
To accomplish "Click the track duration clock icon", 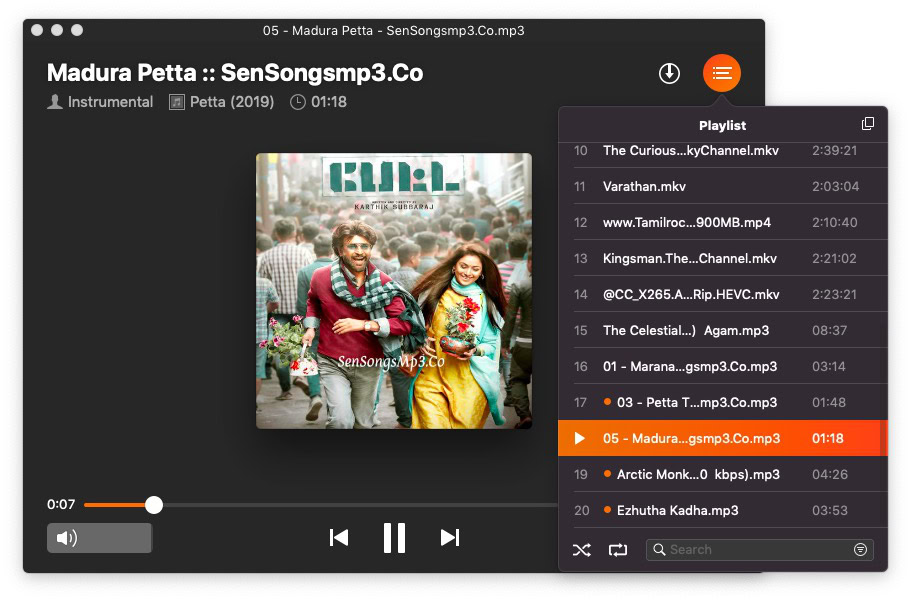I will 298,102.
